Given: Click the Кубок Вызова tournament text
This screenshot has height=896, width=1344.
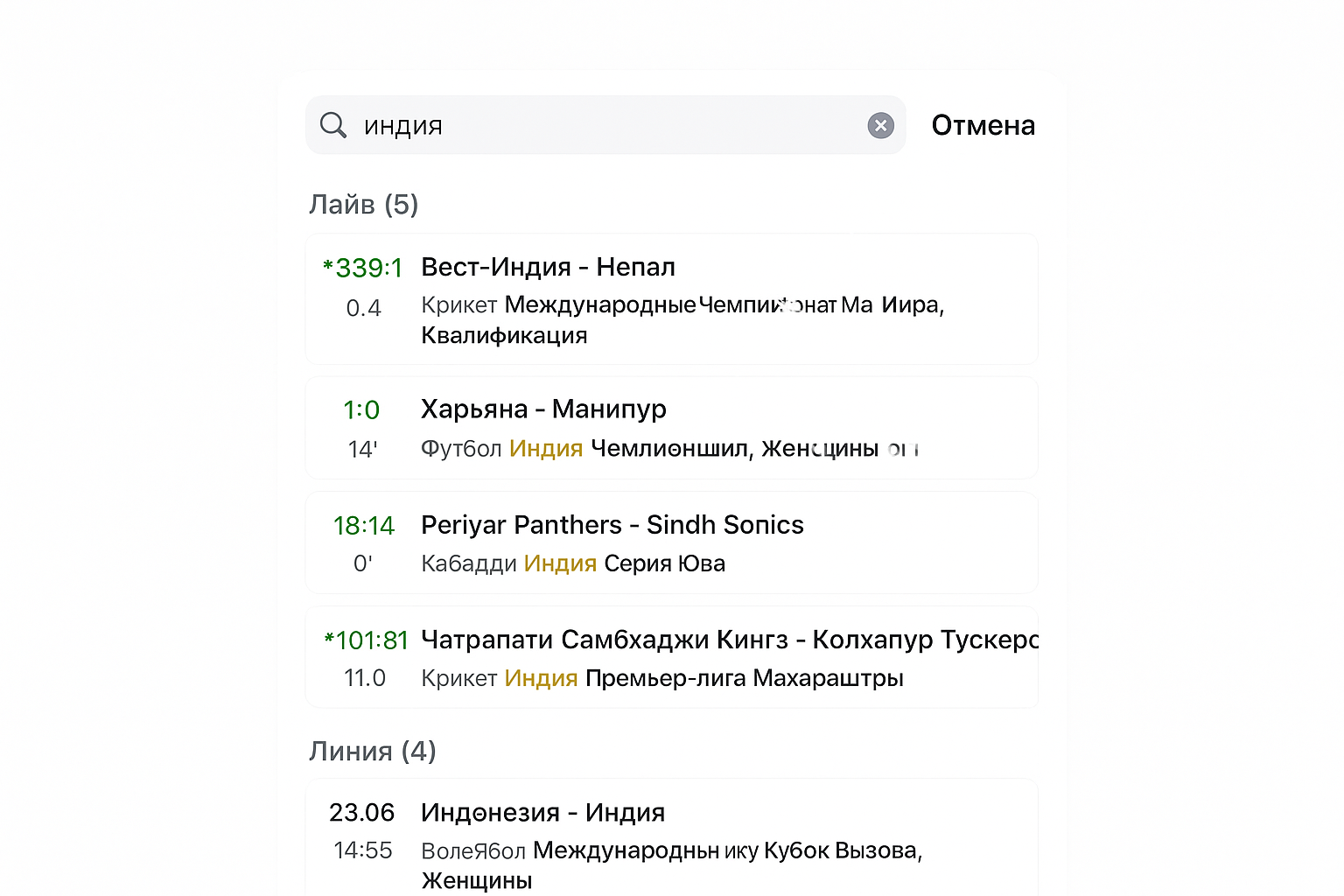Looking at the screenshot, I should (x=840, y=850).
